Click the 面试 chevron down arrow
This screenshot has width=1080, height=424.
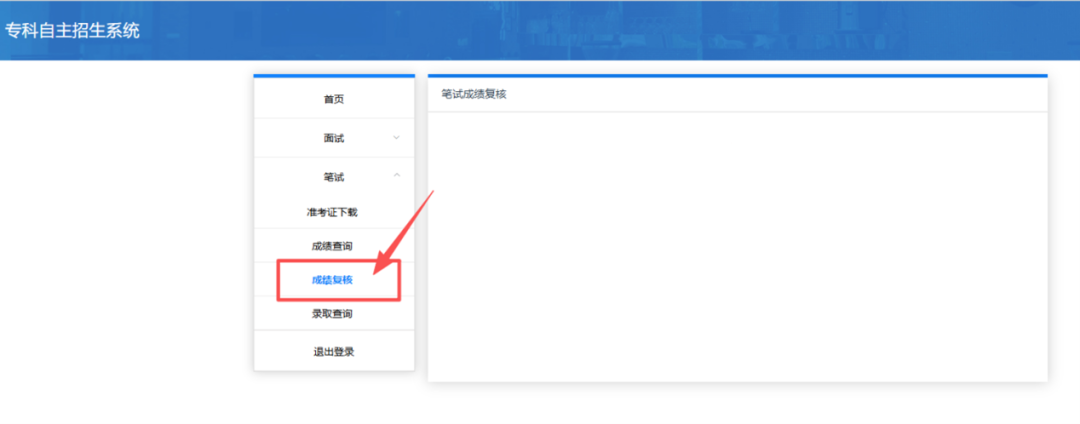coord(396,138)
